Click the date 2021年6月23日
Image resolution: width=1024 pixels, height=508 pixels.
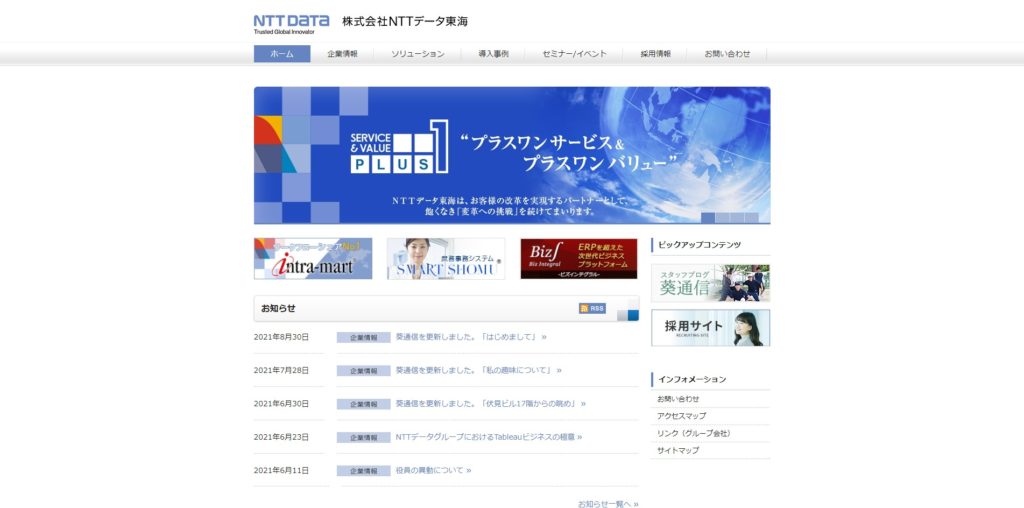pos(281,437)
